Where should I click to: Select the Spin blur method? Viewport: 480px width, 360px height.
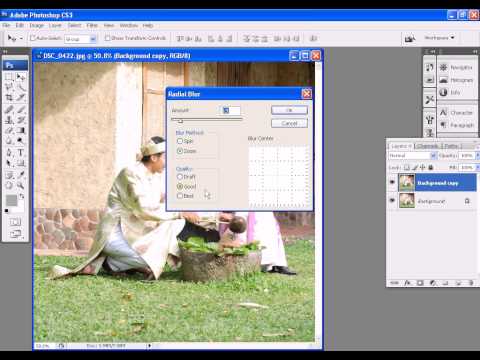pyautogui.click(x=180, y=141)
